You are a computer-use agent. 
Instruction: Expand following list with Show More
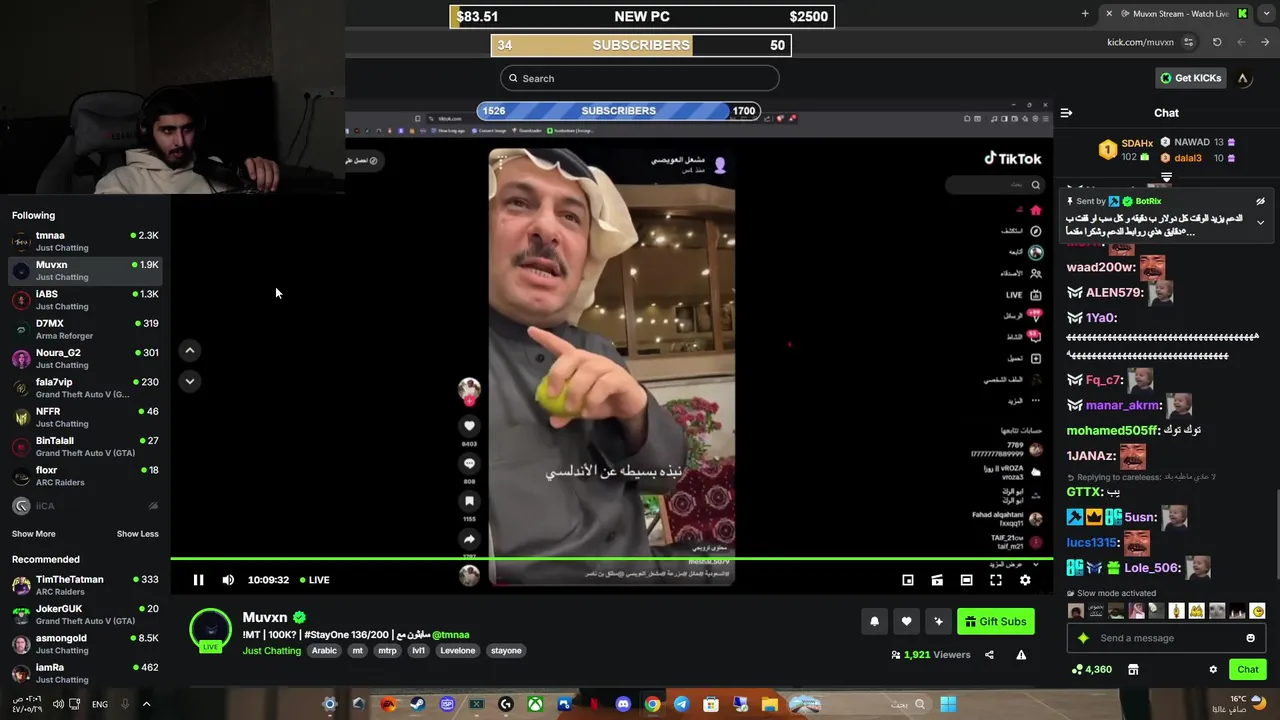click(x=34, y=534)
